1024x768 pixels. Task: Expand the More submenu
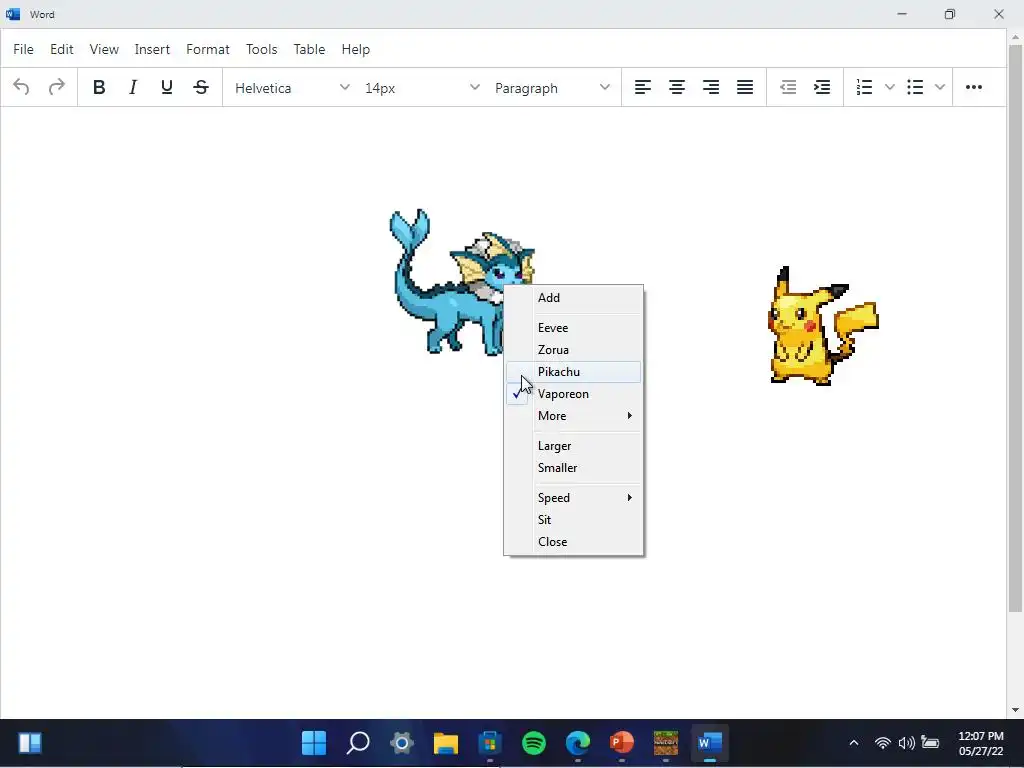coord(573,416)
